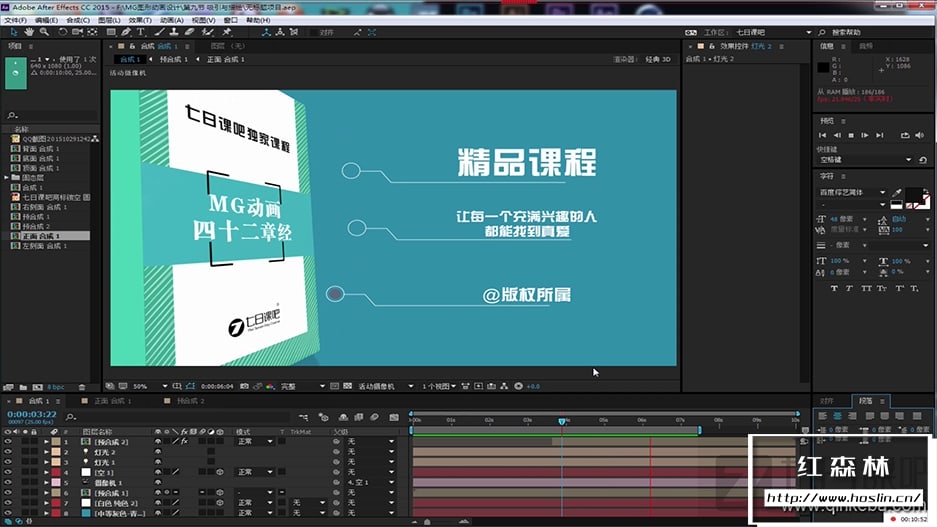Toggle visibility of 摄像机 1 layer
The height and width of the screenshot is (527, 937).
tap(8, 482)
